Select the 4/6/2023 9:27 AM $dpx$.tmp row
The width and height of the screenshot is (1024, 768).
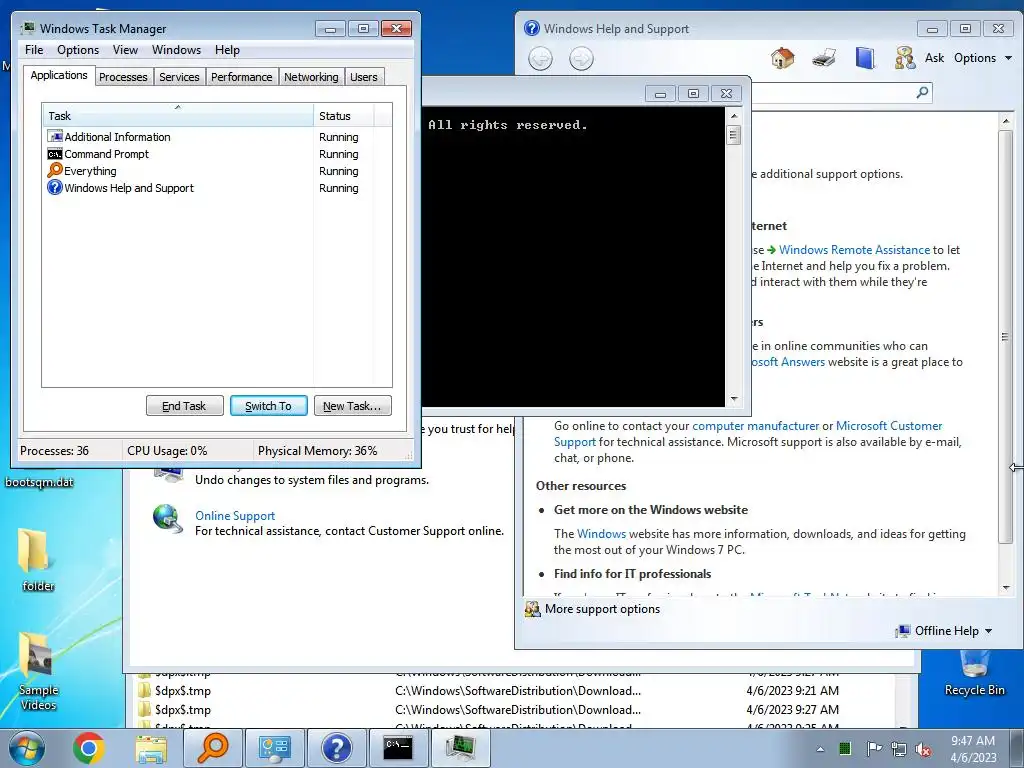click(516, 709)
